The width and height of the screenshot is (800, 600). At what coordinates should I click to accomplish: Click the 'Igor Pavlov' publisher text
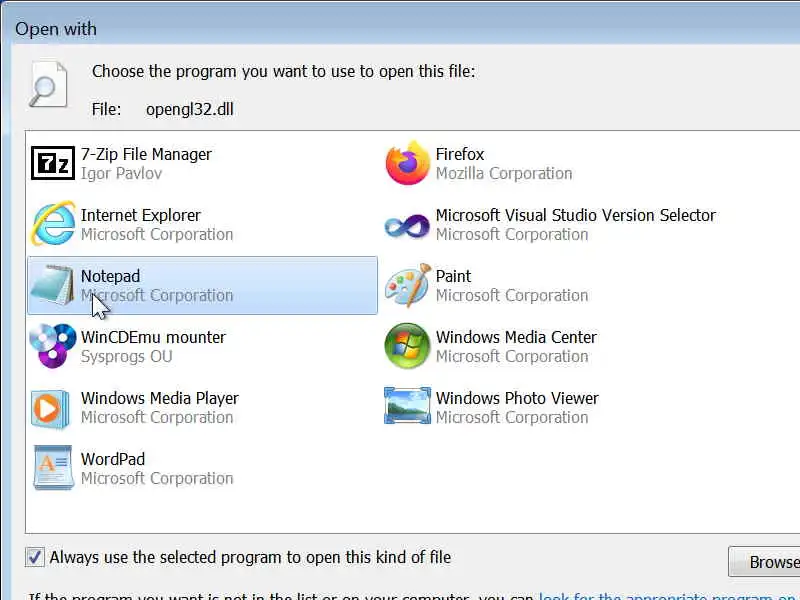(121, 173)
